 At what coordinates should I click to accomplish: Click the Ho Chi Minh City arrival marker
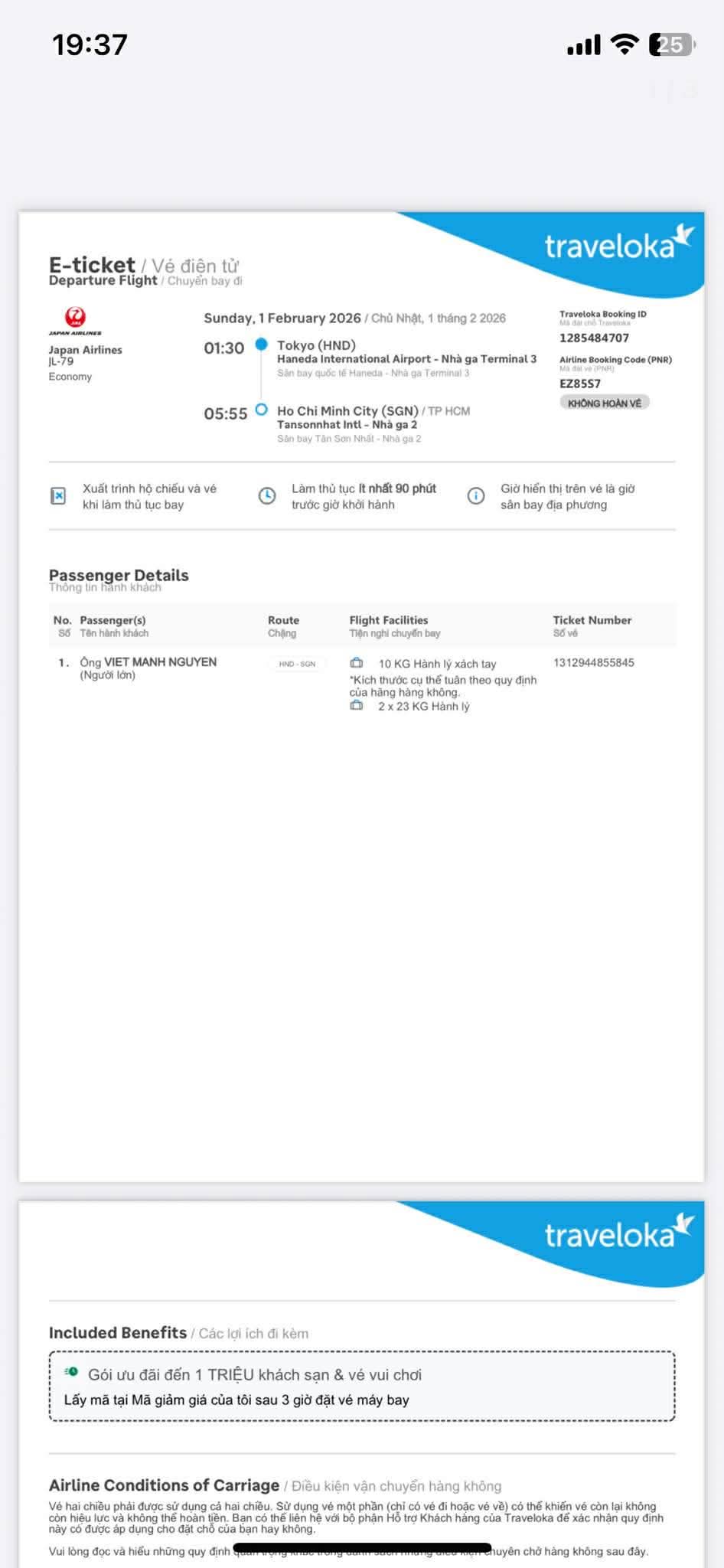click(x=262, y=410)
